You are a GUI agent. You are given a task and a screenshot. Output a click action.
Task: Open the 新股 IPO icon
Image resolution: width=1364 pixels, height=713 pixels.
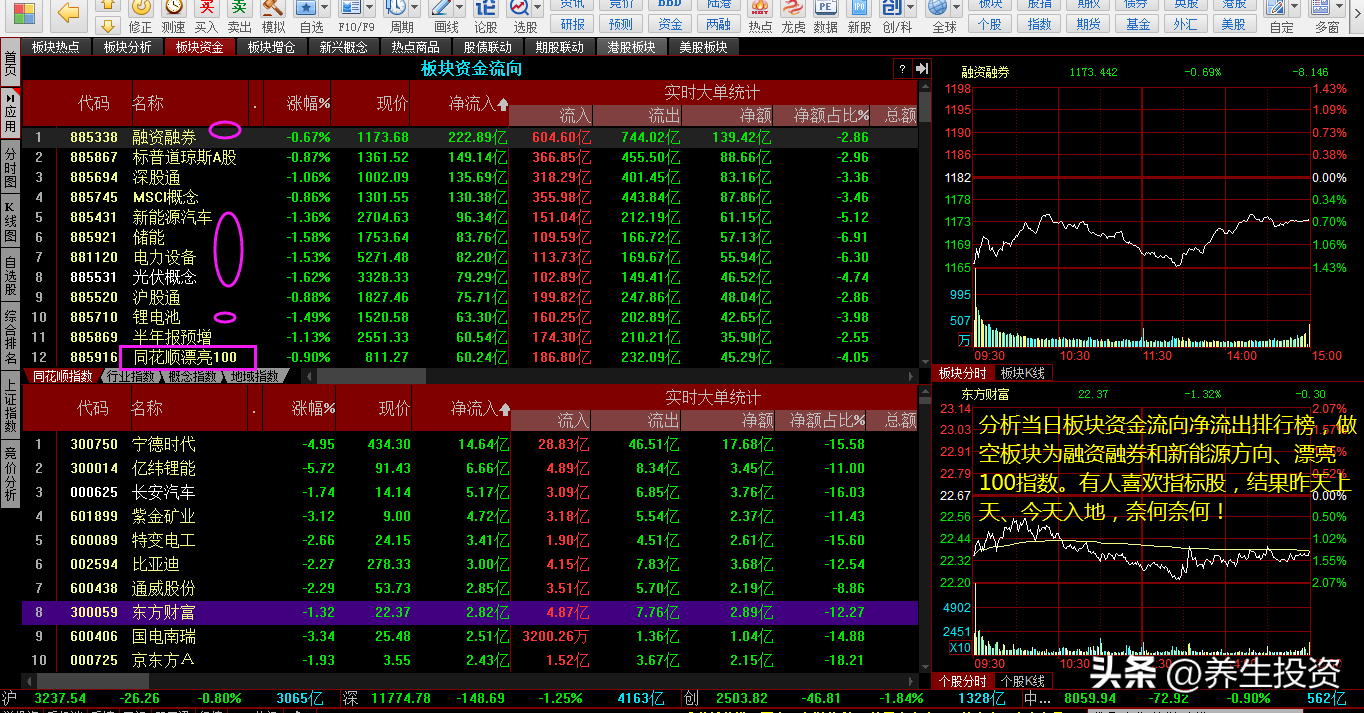pyautogui.click(x=859, y=9)
